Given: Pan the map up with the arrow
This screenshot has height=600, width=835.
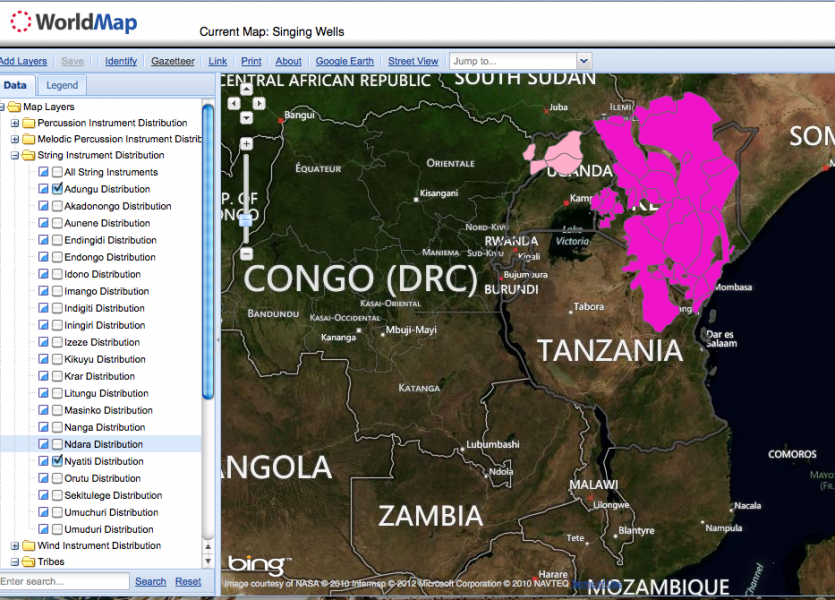Looking at the screenshot, I should coord(246,89).
